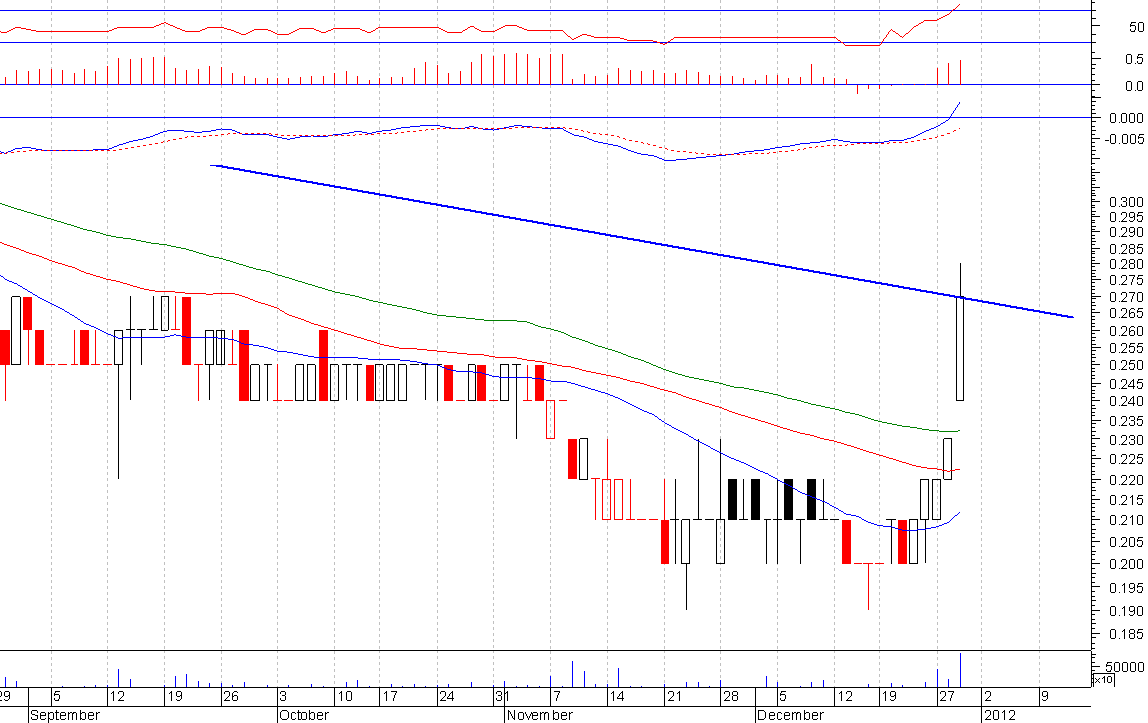This screenshot has width=1148, height=723.
Task: Click the November month label
Action: pyautogui.click(x=540, y=715)
